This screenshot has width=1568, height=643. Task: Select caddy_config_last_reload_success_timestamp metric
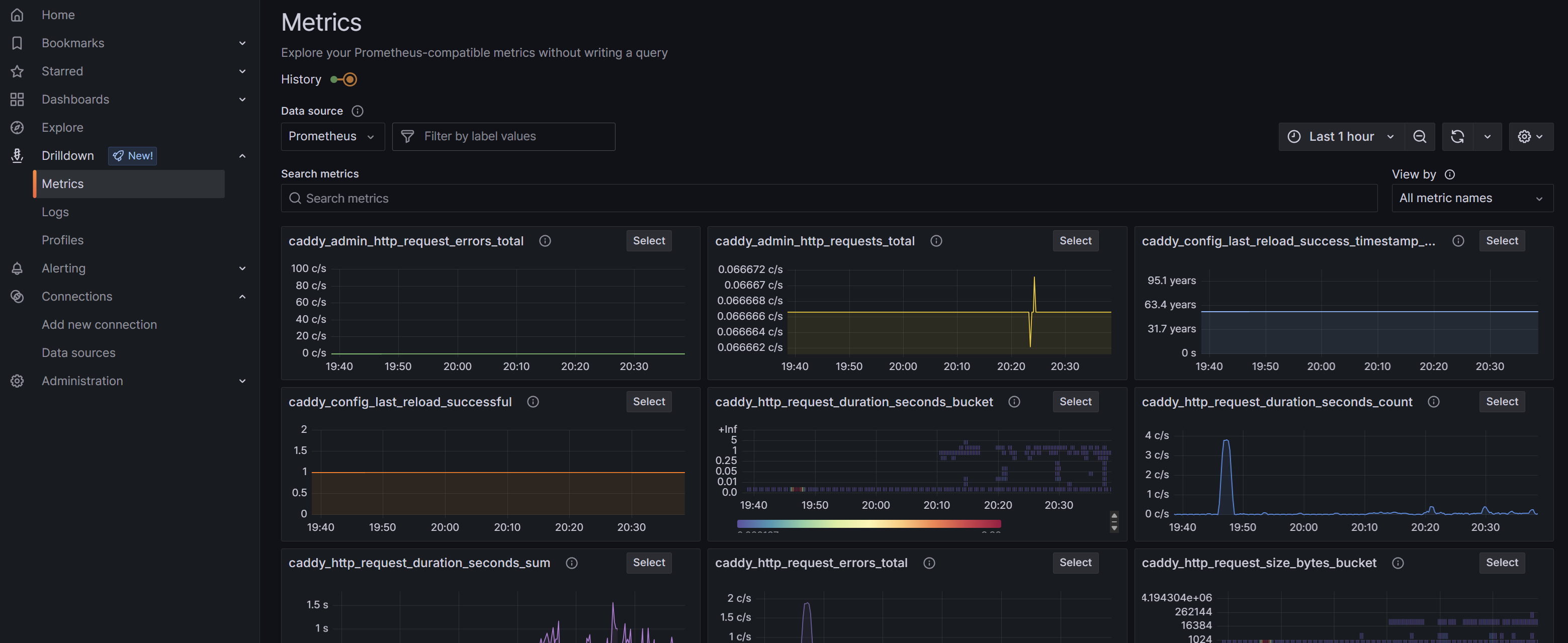(x=1502, y=241)
